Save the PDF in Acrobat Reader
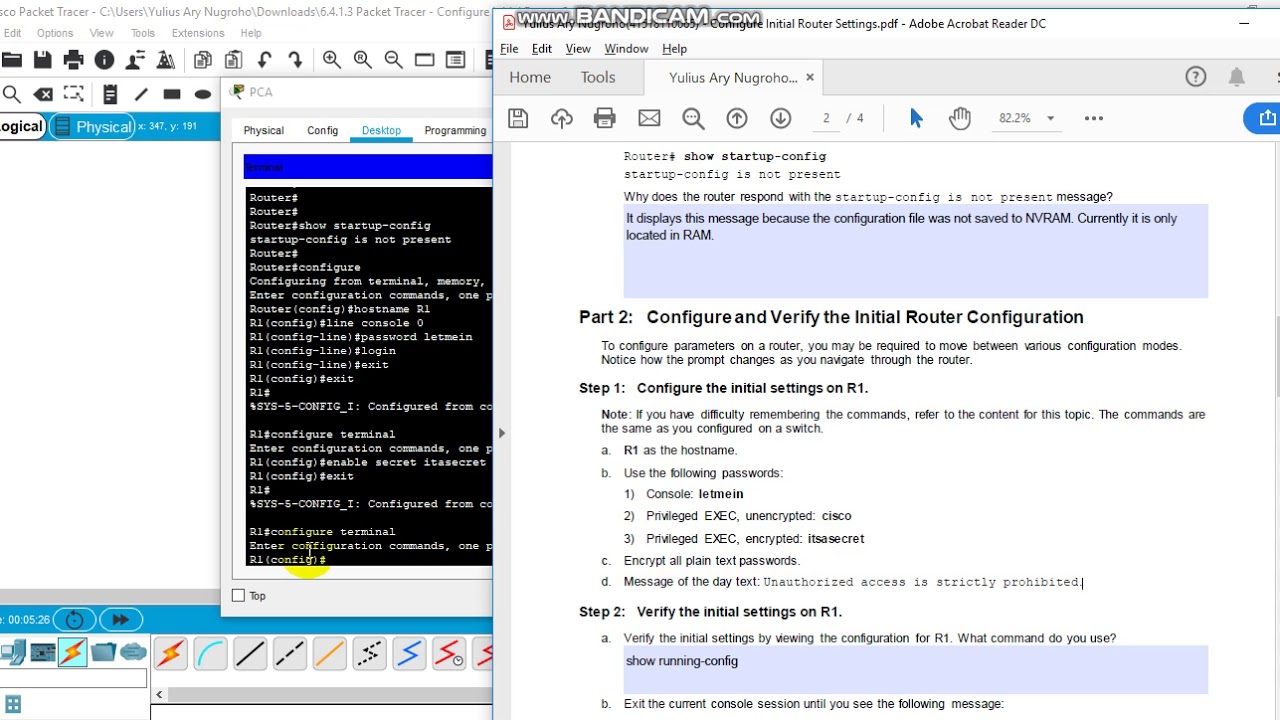 pos(518,118)
